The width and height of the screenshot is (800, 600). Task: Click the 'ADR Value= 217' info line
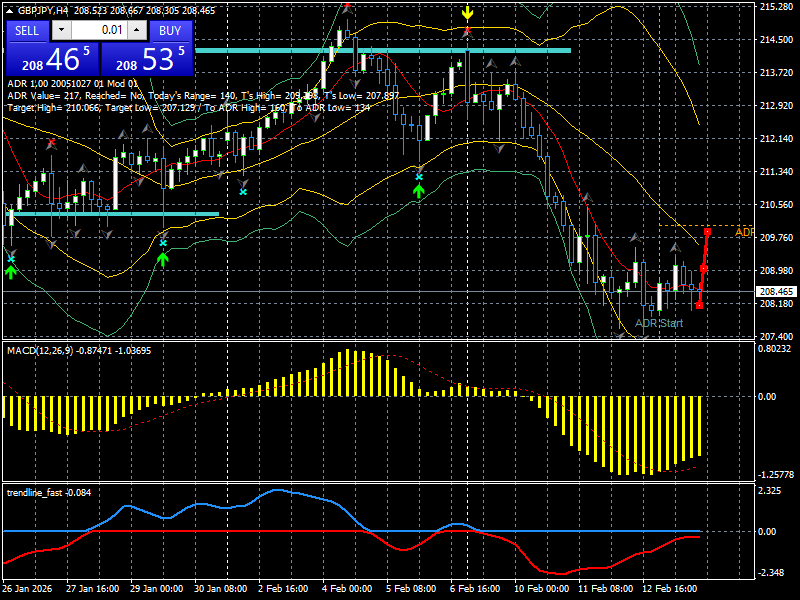(x=203, y=95)
